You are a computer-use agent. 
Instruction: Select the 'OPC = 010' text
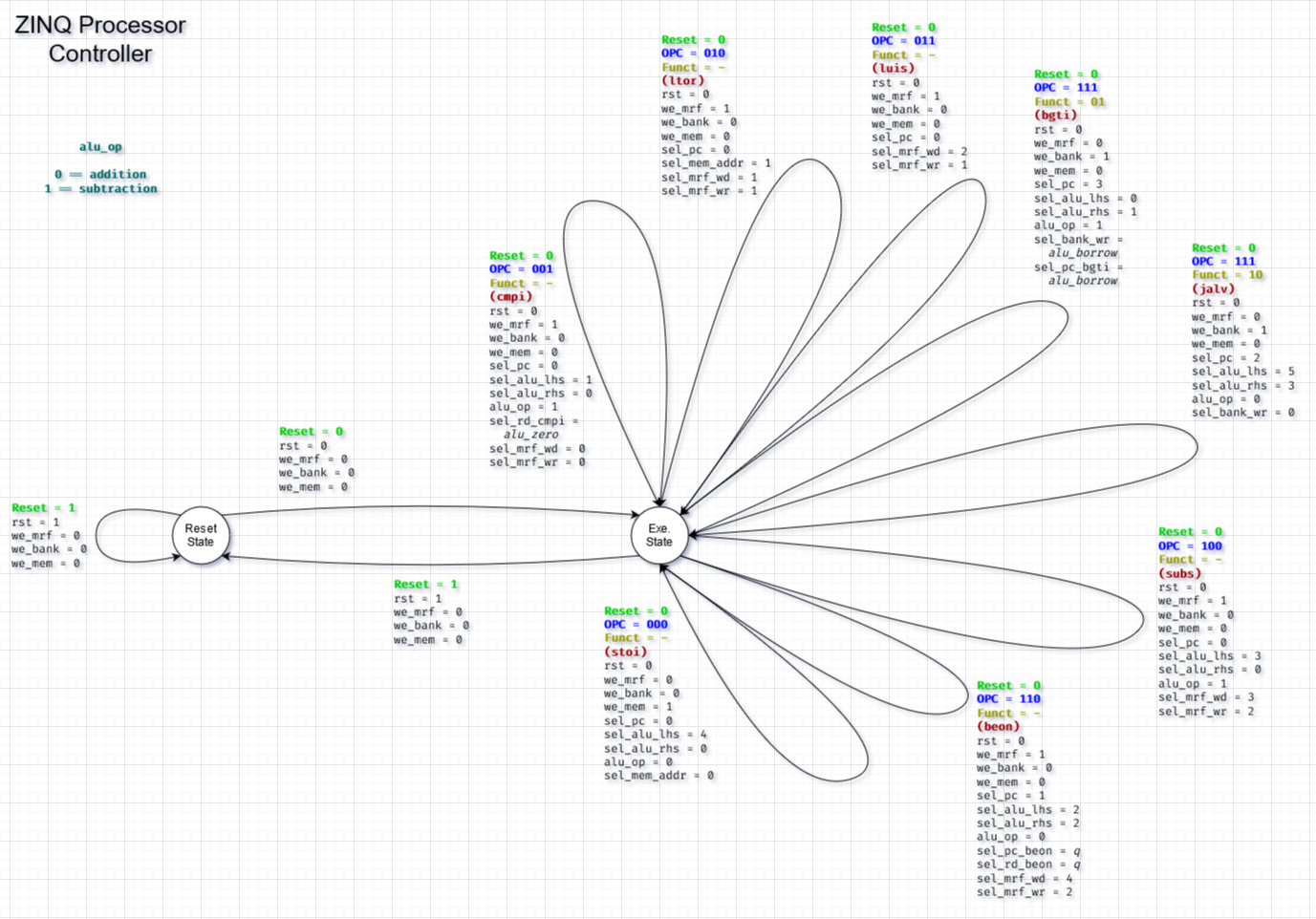click(x=693, y=53)
